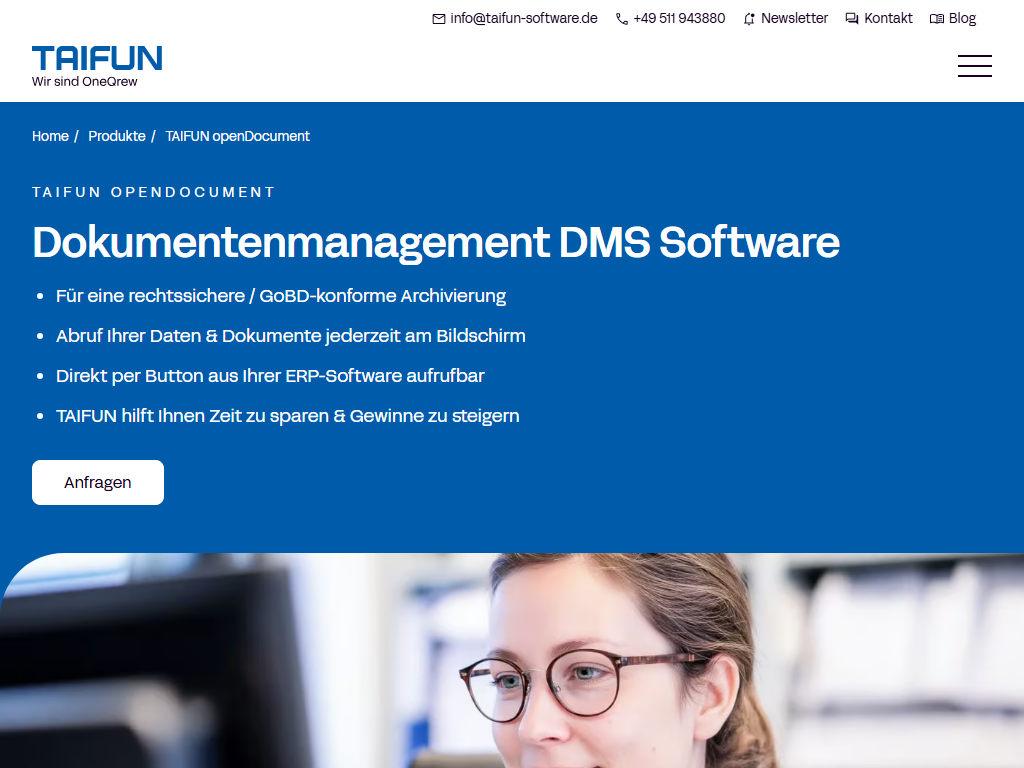Click the 'TAIFUN OPENDOCUMENT' overline text
Viewport: 1024px width, 768px height.
coord(153,192)
